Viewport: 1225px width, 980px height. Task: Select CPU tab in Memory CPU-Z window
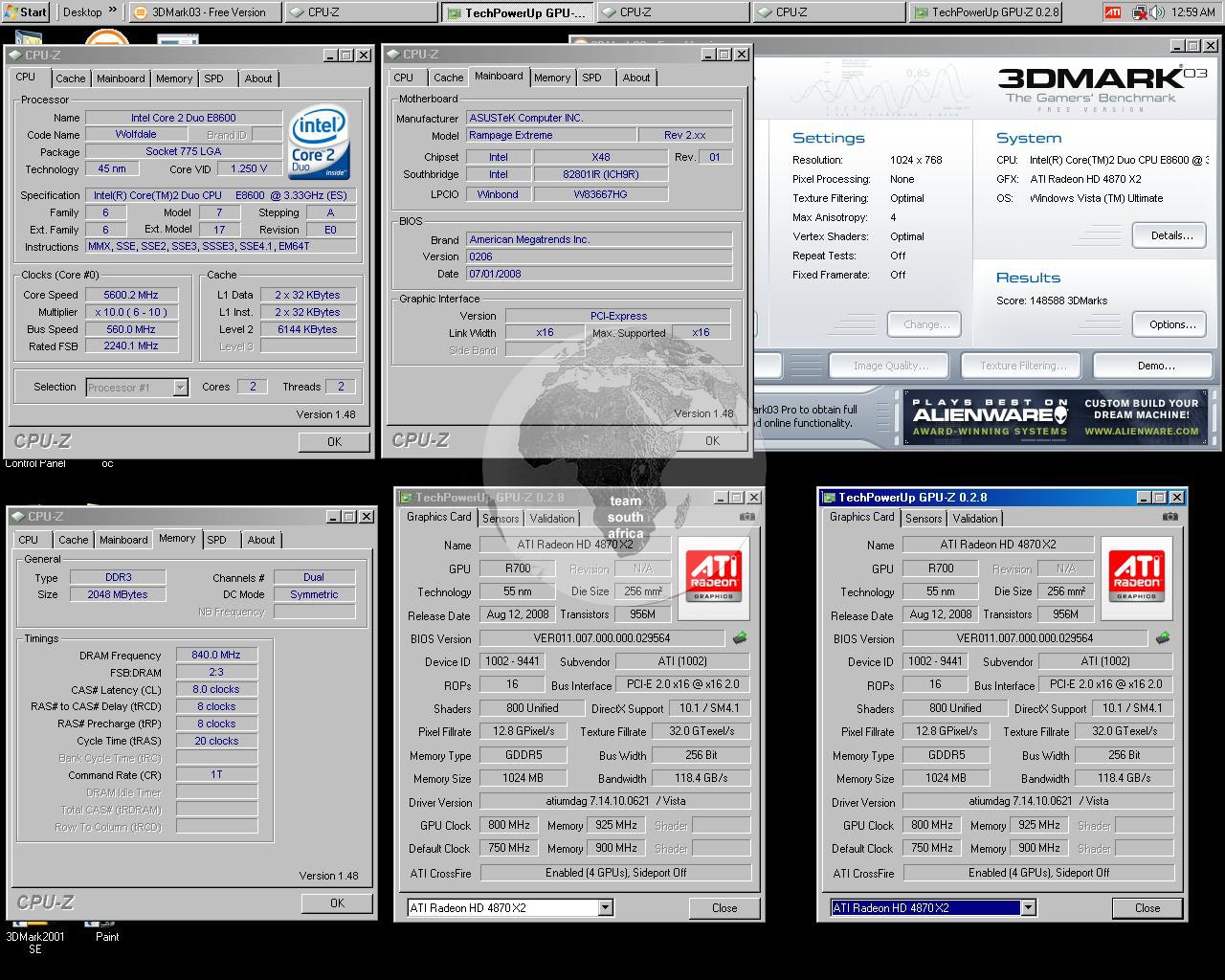click(x=29, y=540)
